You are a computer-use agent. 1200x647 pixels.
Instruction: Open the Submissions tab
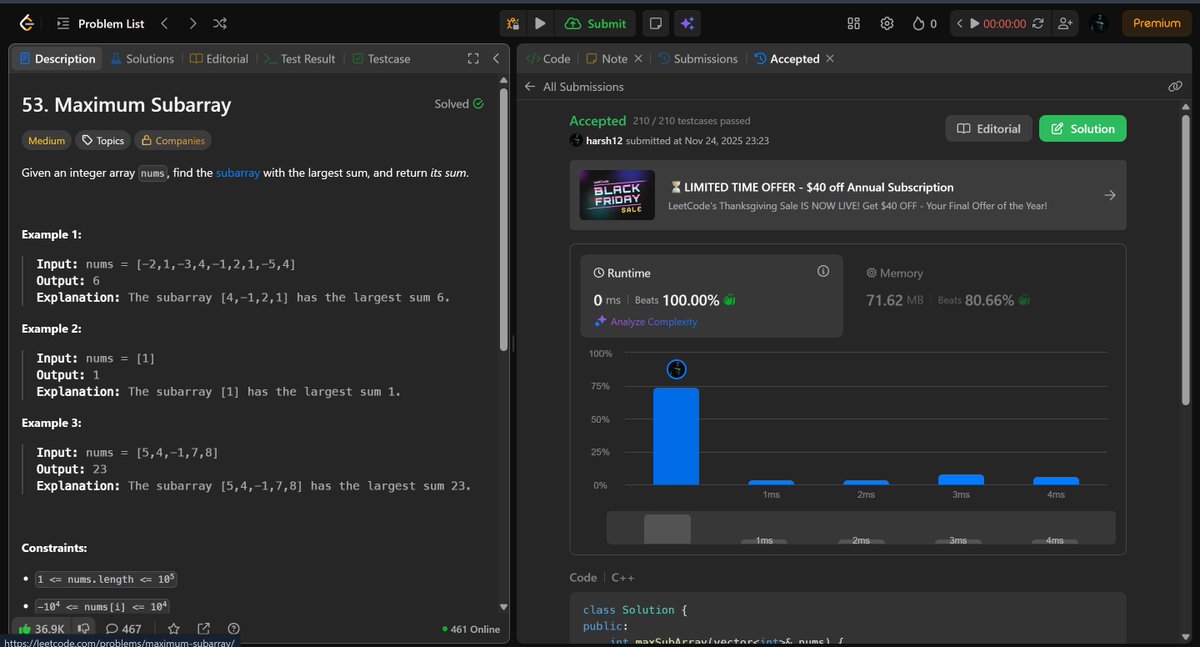(x=698, y=59)
